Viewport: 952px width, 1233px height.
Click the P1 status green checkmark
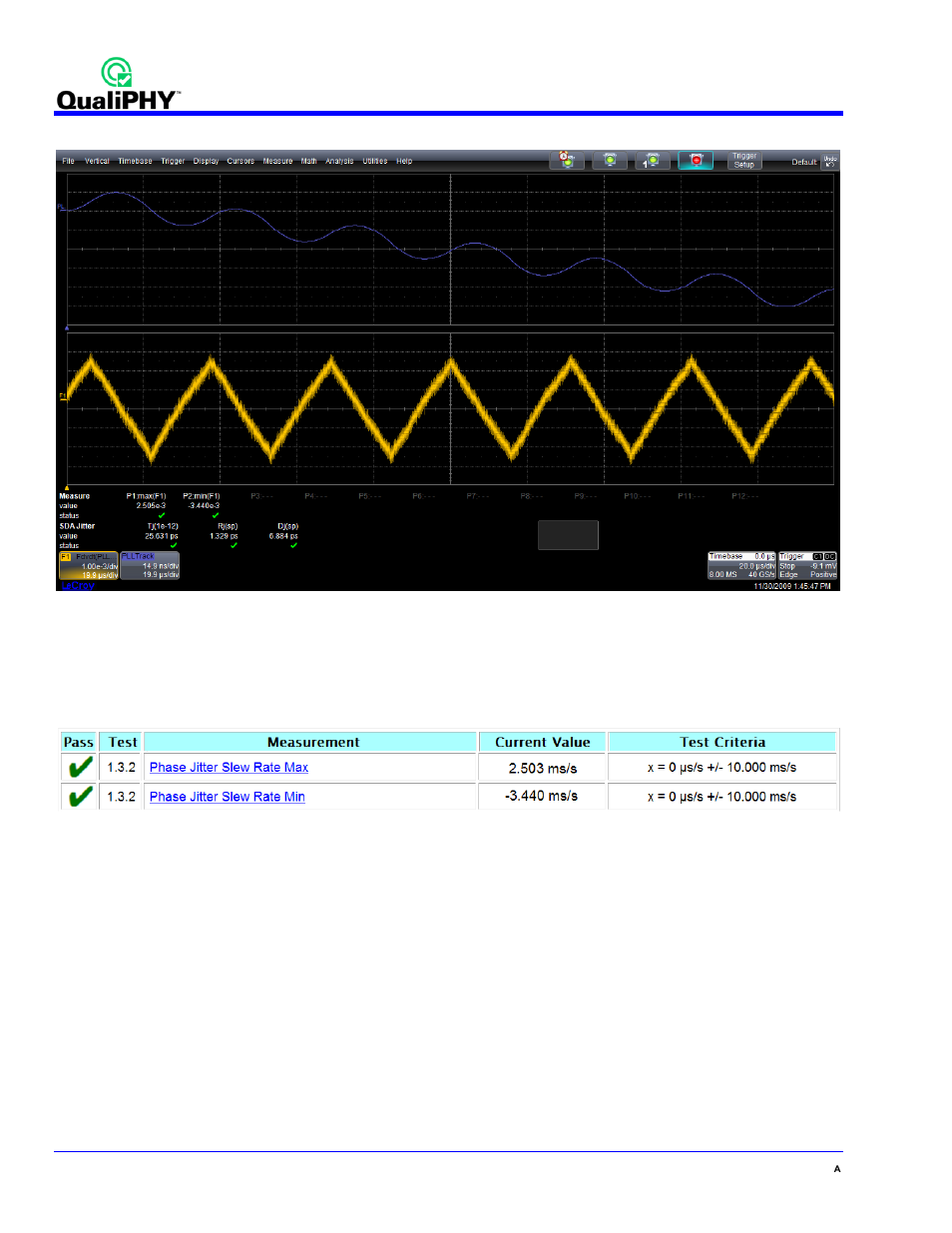(x=162, y=515)
